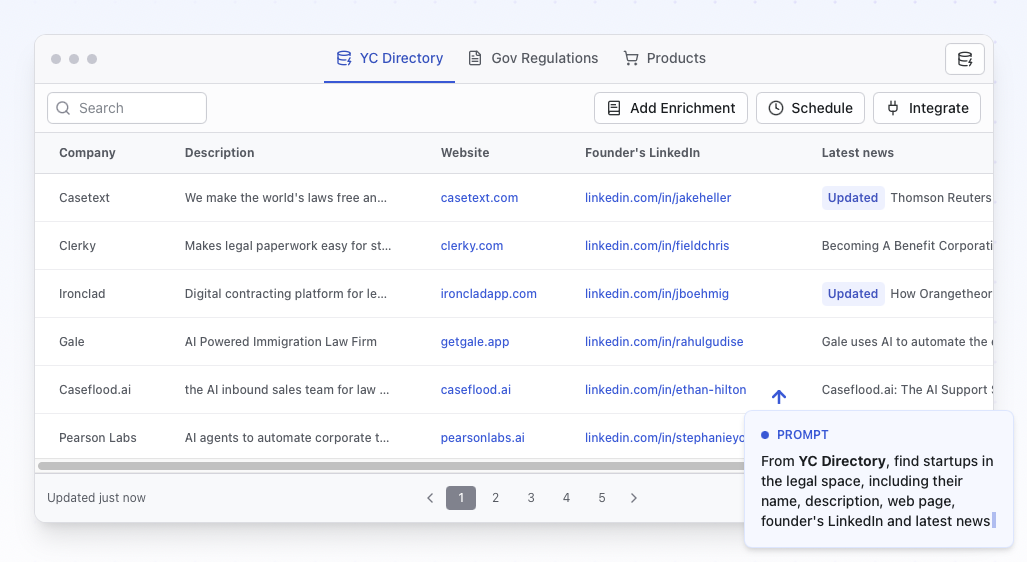Image resolution: width=1027 pixels, height=562 pixels.
Task: Open the linkedin.com/in/rahulgudise link
Action: [664, 341]
